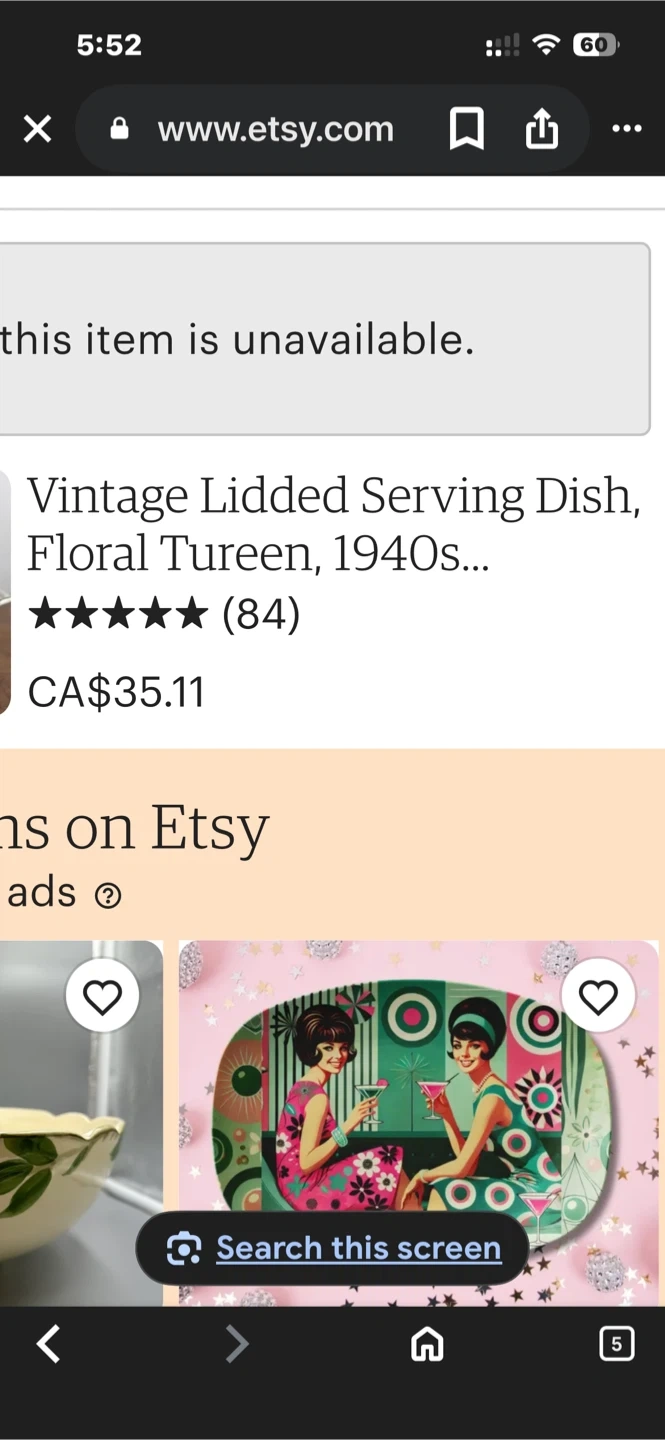Go back with the left arrow
The width and height of the screenshot is (665, 1440).
(x=48, y=1344)
